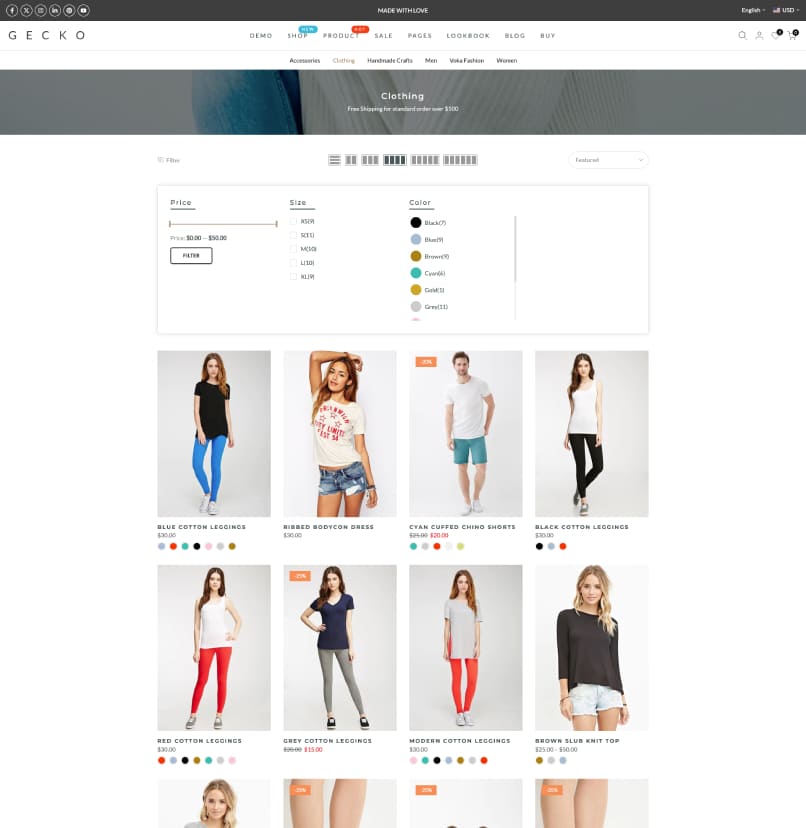The width and height of the screenshot is (806, 828).
Task: Open the Black Cotton Leggings product image
Action: pyautogui.click(x=592, y=434)
